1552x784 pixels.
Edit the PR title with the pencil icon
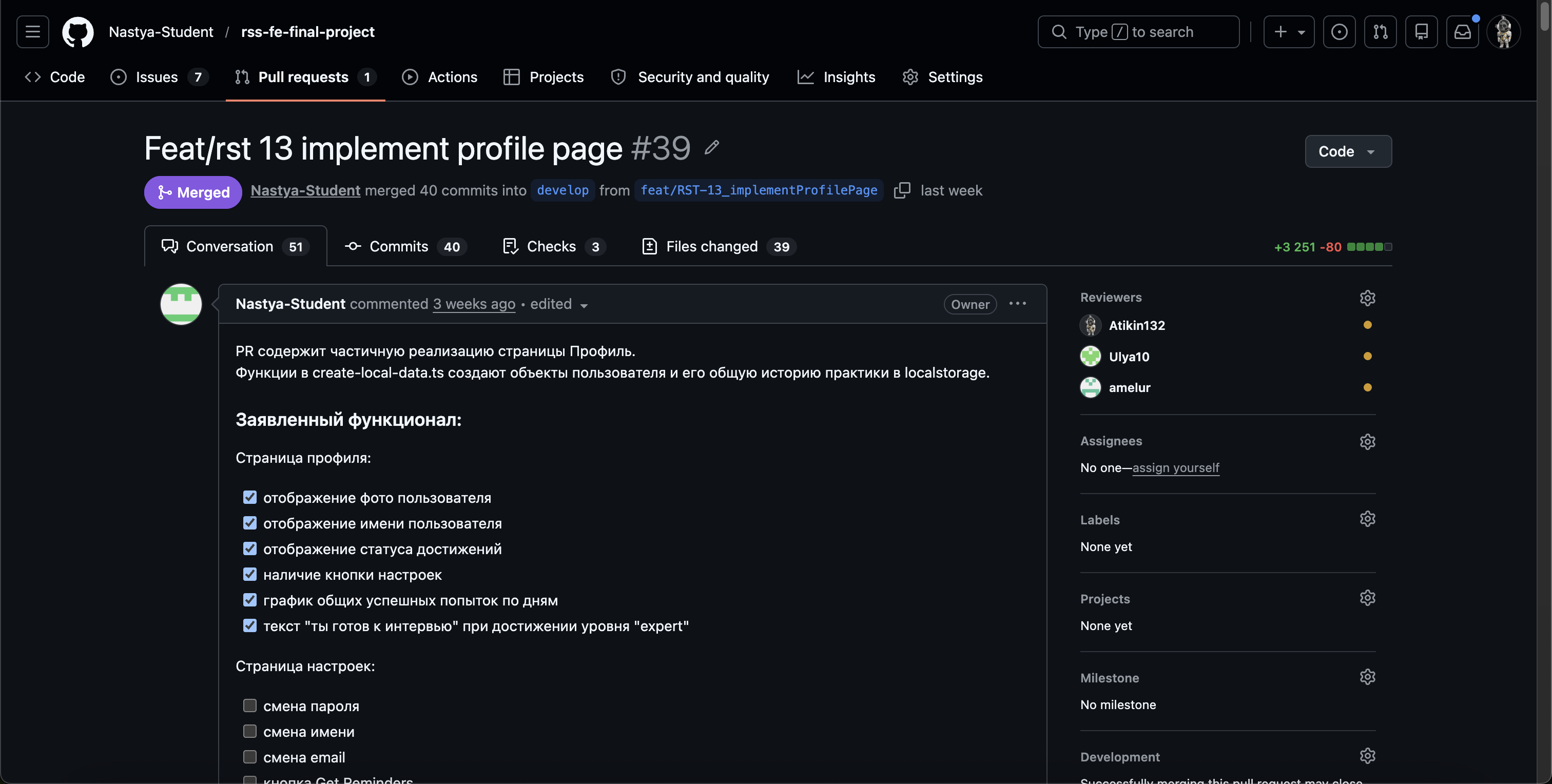711,148
